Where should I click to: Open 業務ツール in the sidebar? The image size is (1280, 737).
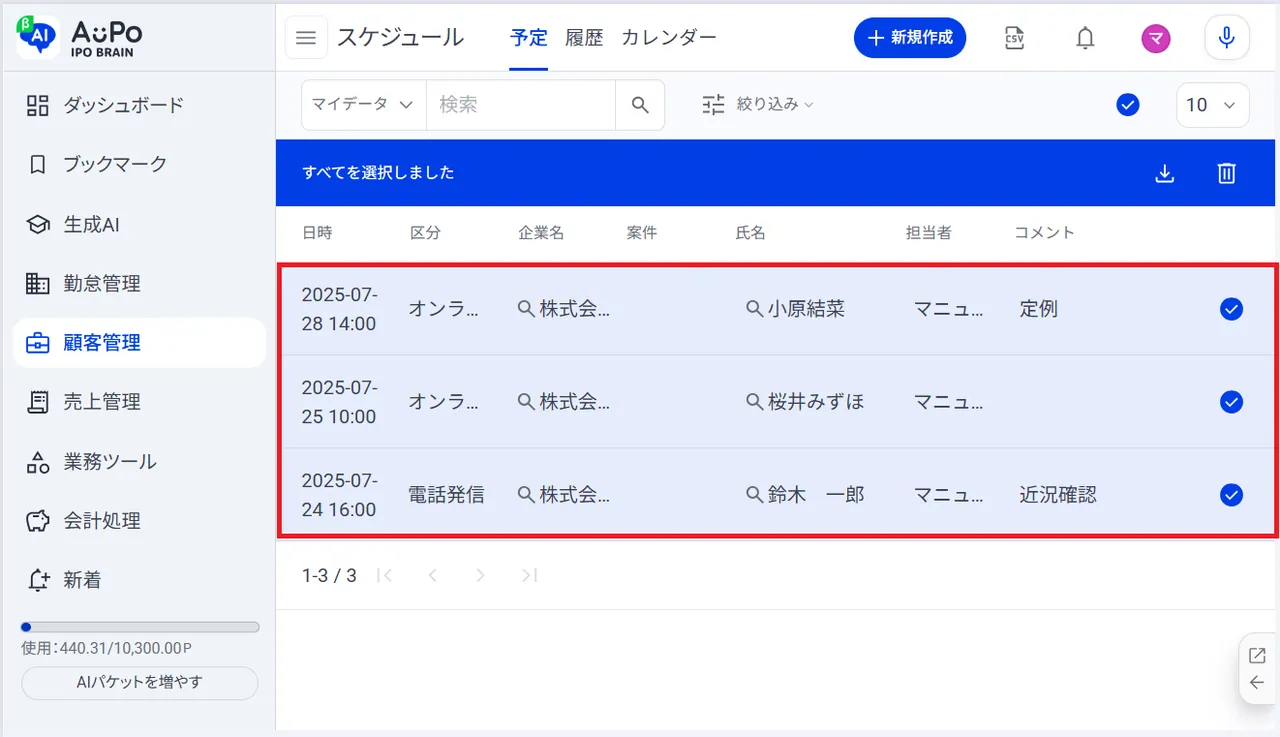(x=139, y=462)
